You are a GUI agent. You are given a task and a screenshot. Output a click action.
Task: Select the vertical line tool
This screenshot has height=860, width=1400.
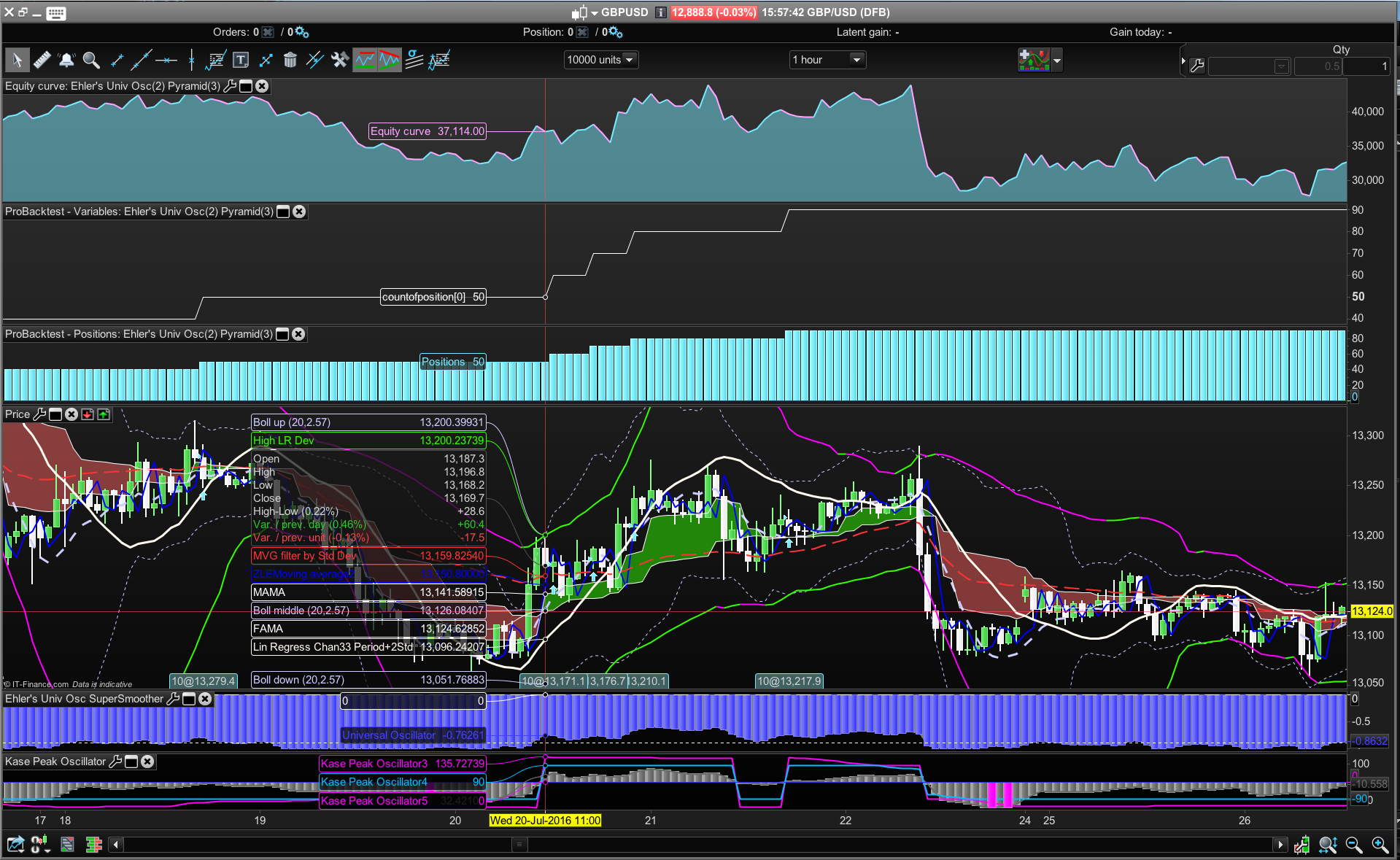coord(191,60)
